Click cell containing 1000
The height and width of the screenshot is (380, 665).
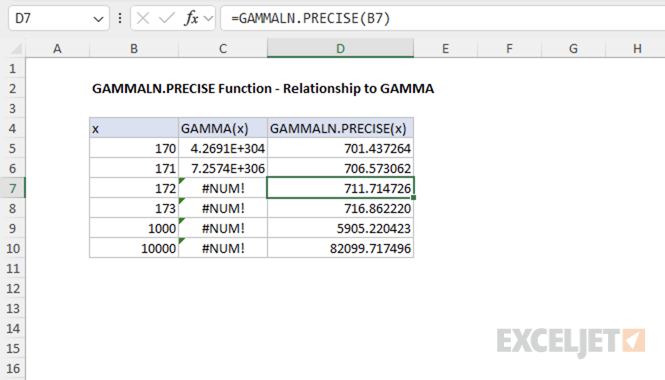pyautogui.click(x=134, y=228)
